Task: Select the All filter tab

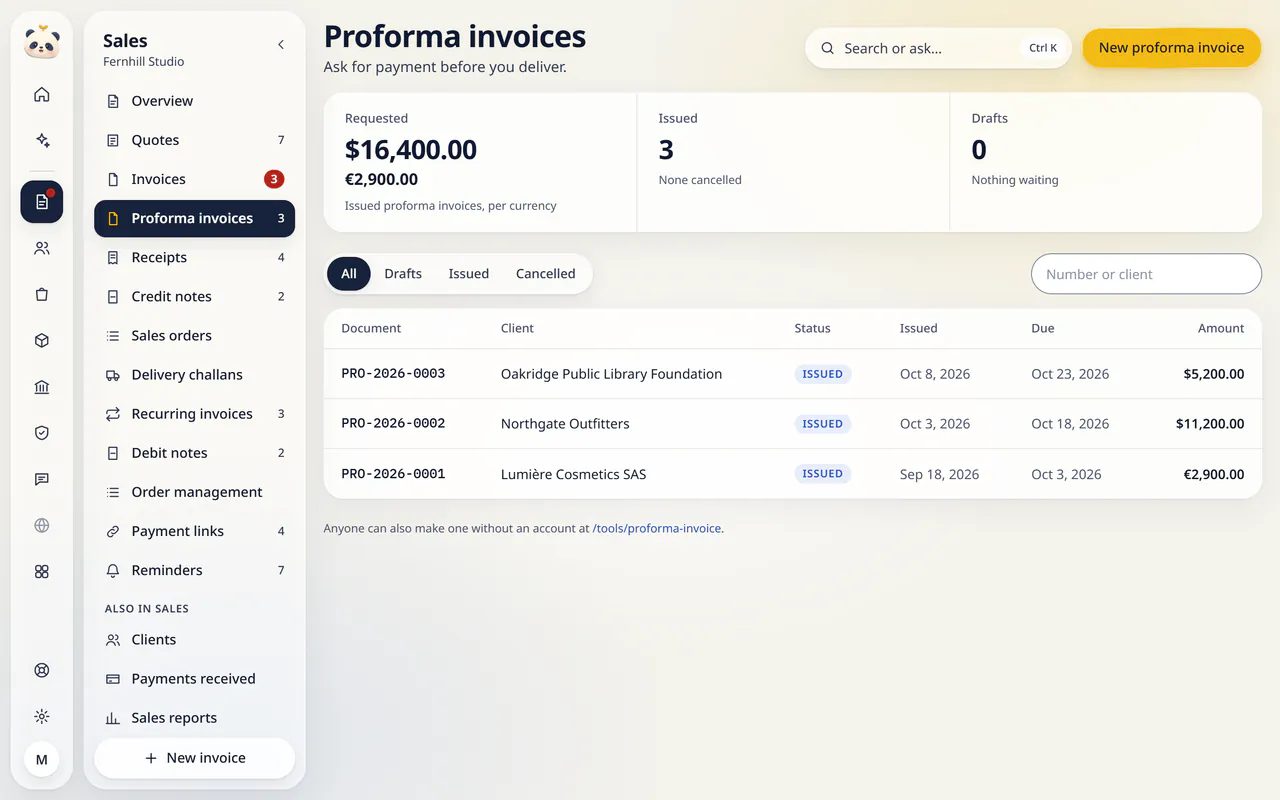Action: click(x=349, y=274)
